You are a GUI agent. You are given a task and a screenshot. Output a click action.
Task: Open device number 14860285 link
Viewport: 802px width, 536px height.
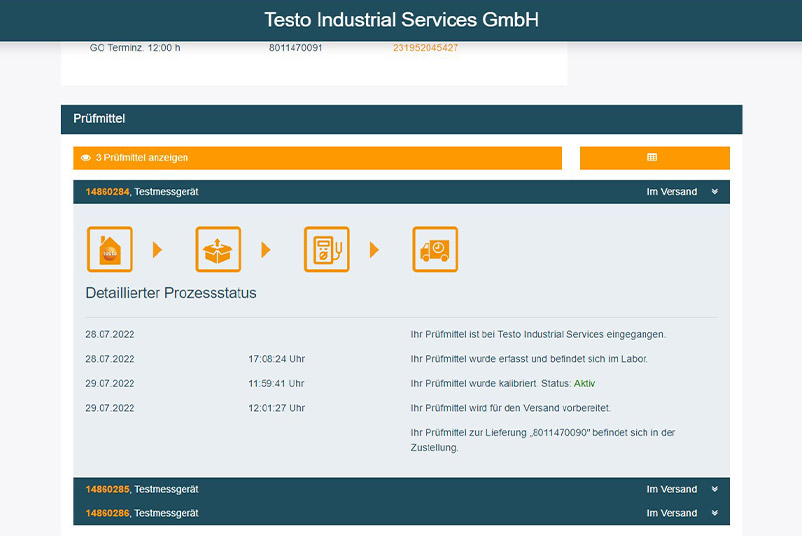(107, 489)
